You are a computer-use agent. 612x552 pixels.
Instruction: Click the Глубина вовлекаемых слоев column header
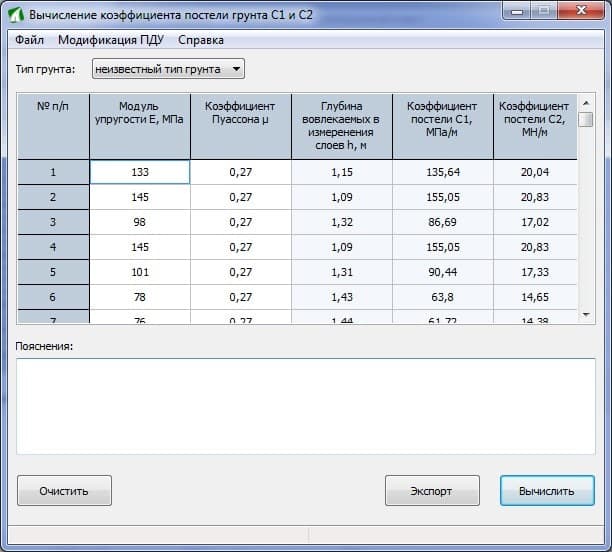pyautogui.click(x=342, y=126)
